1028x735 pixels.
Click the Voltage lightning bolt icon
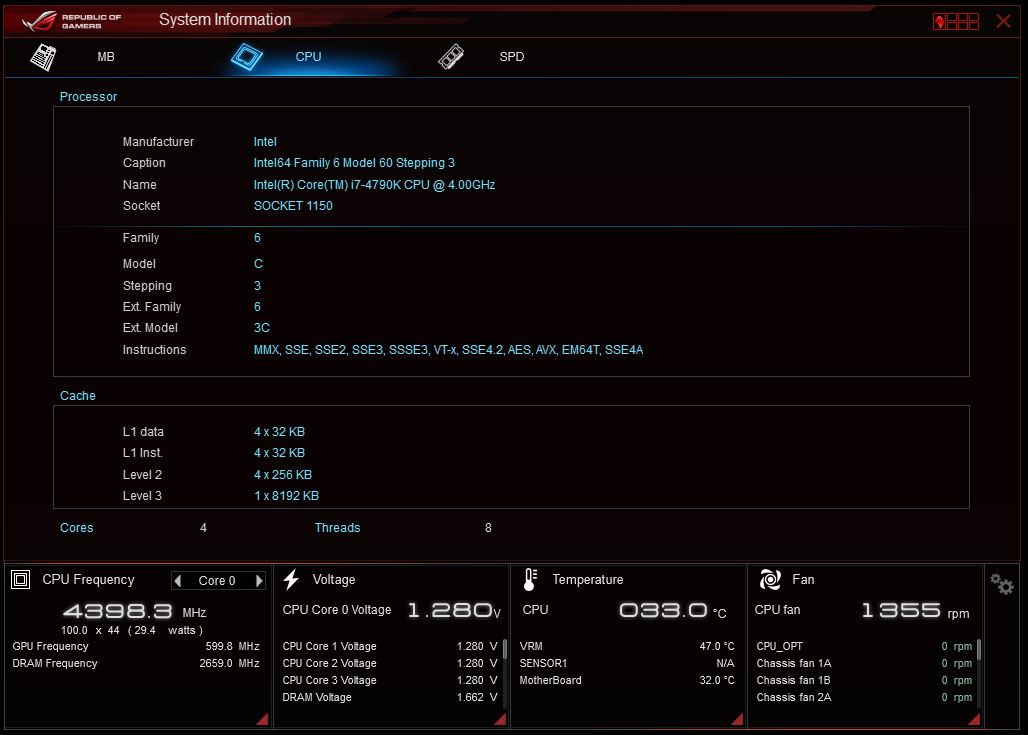point(291,580)
